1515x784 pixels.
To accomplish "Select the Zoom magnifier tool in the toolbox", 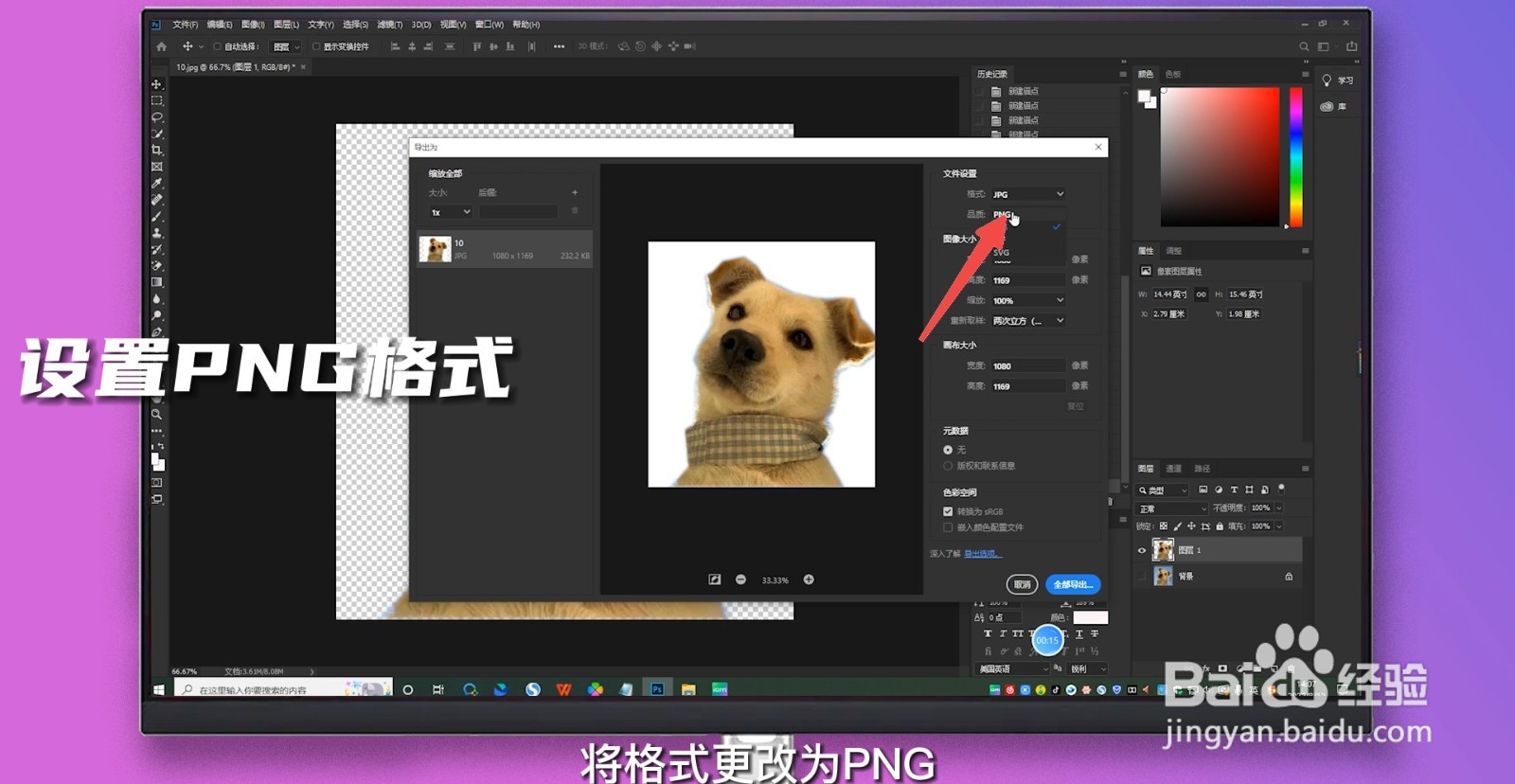I will [157, 414].
